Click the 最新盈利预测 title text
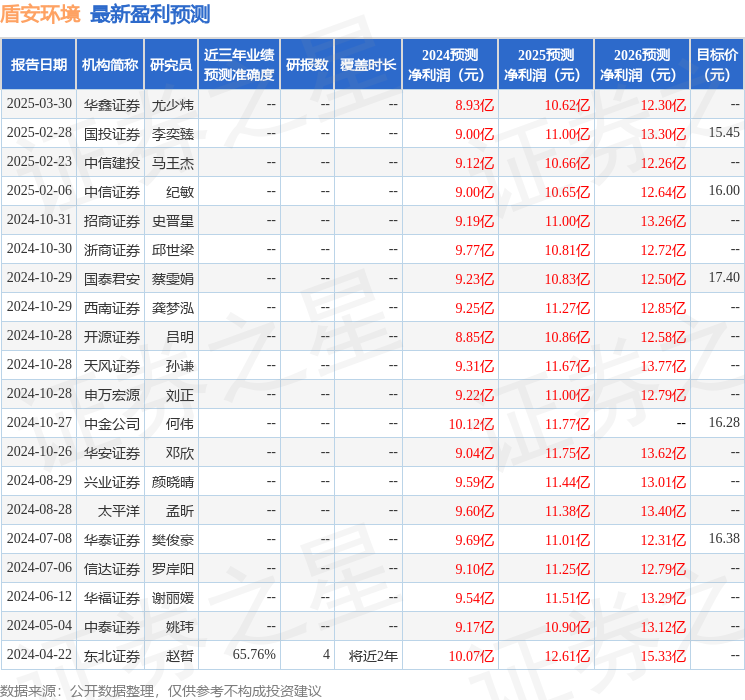 click(x=150, y=14)
